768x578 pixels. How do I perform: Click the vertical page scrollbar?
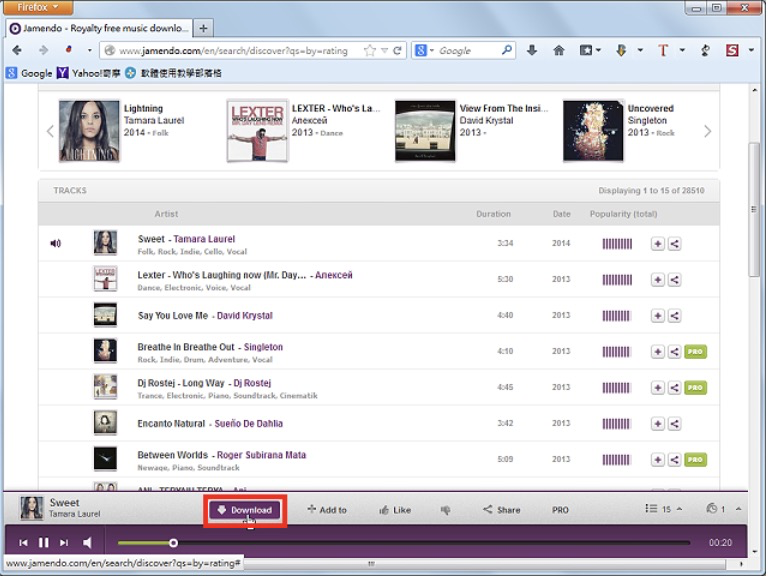[x=754, y=211]
